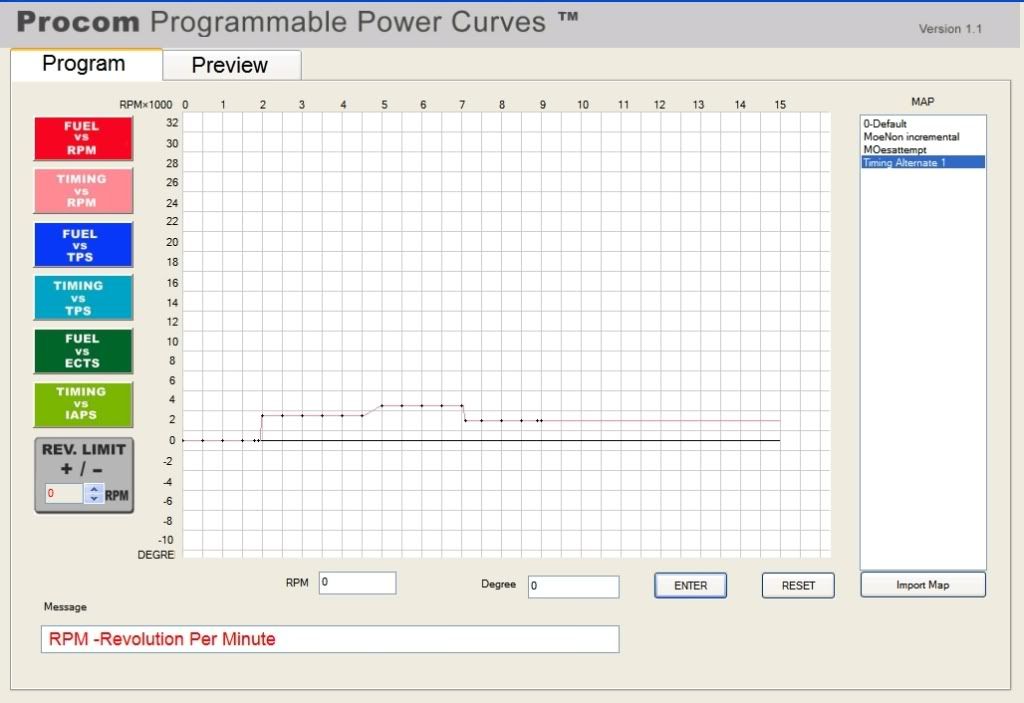Open the blue FUEL vs TPS curve

click(x=83, y=245)
